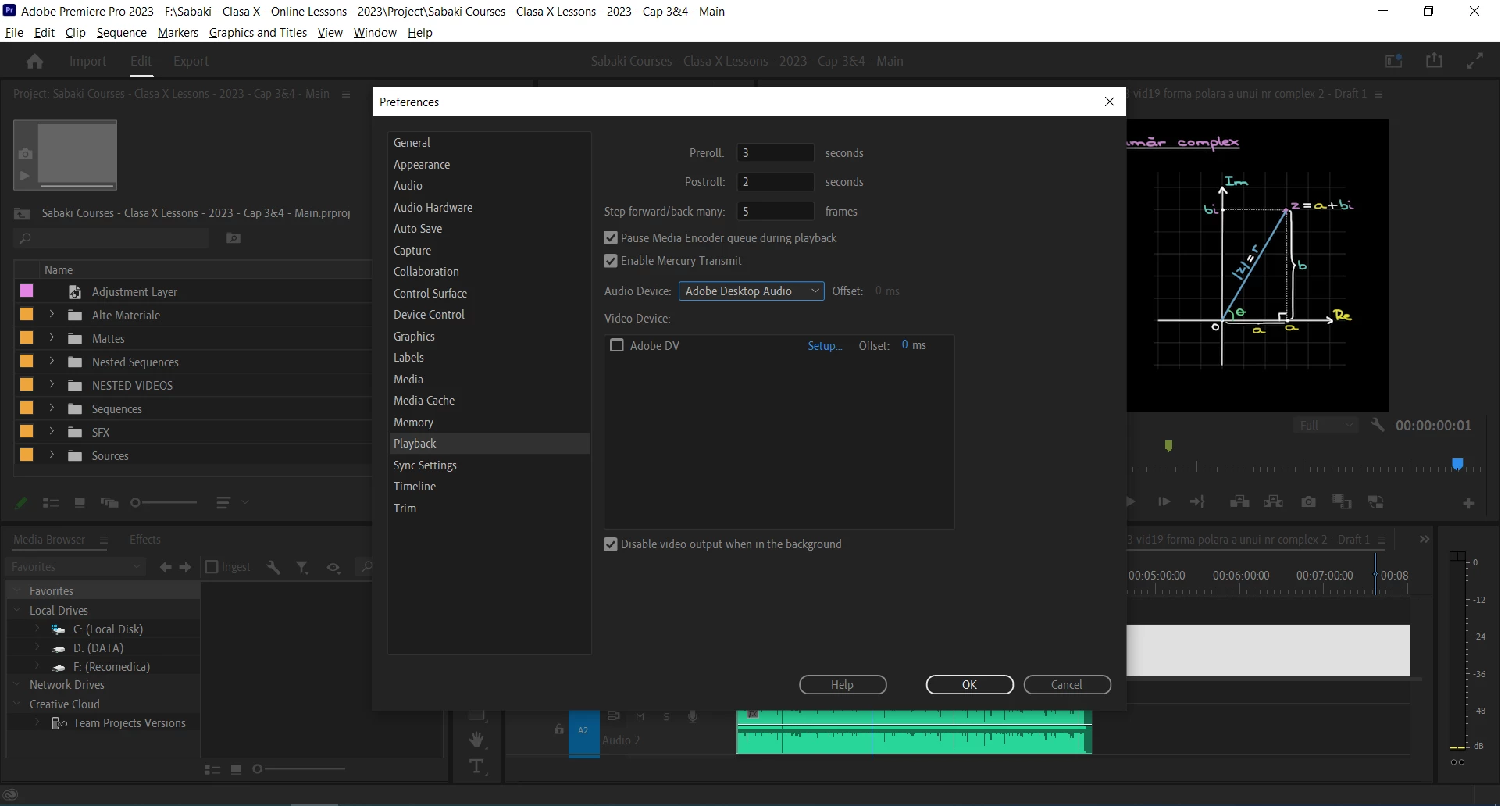Viewport: 1512px width, 806px height.
Task: Uncheck Disable video output when in background
Action: tap(611, 544)
